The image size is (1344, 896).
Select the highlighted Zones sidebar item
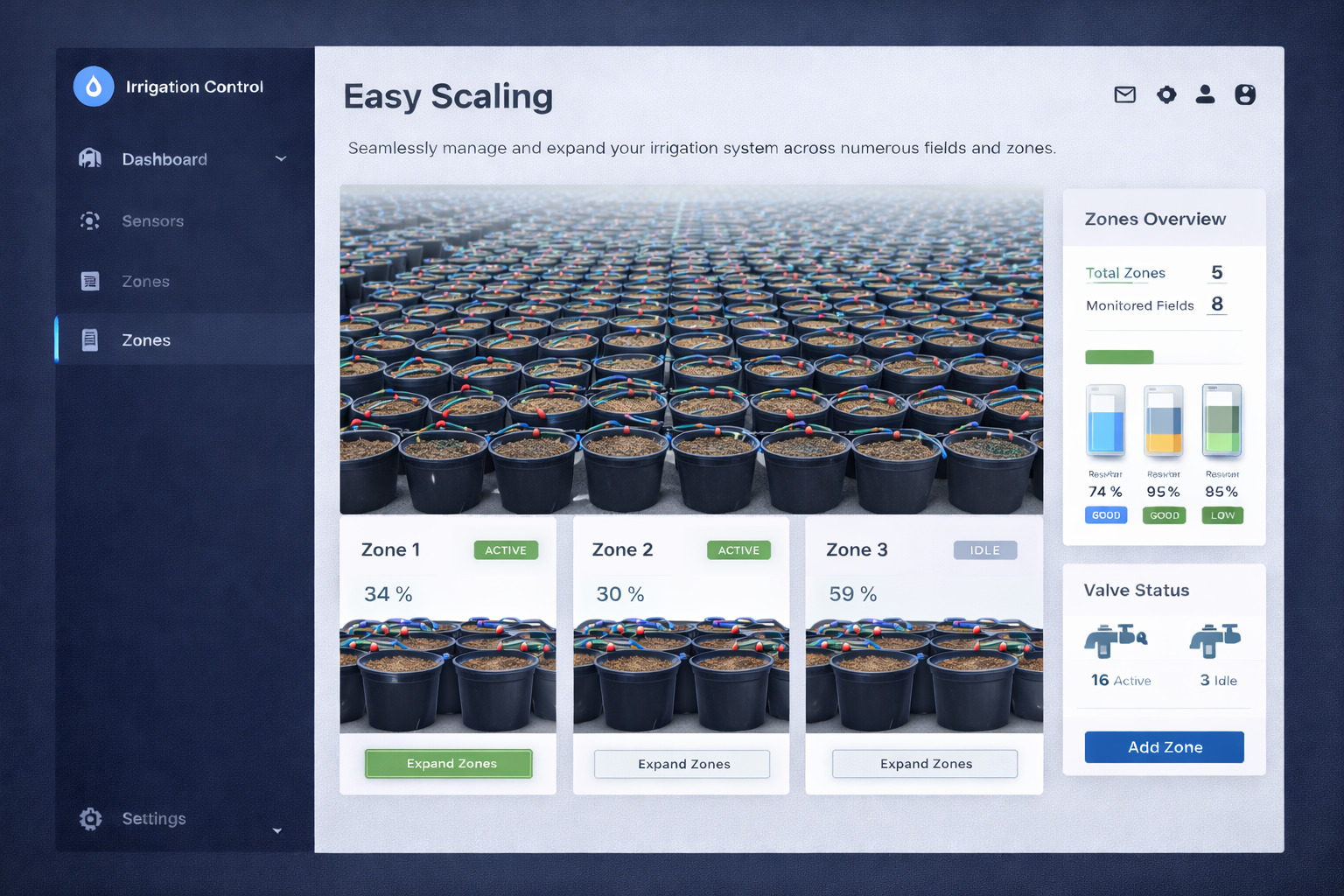(185, 339)
